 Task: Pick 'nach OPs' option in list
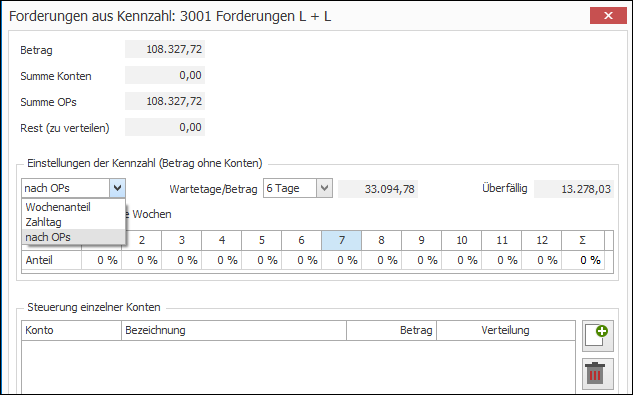point(73,237)
